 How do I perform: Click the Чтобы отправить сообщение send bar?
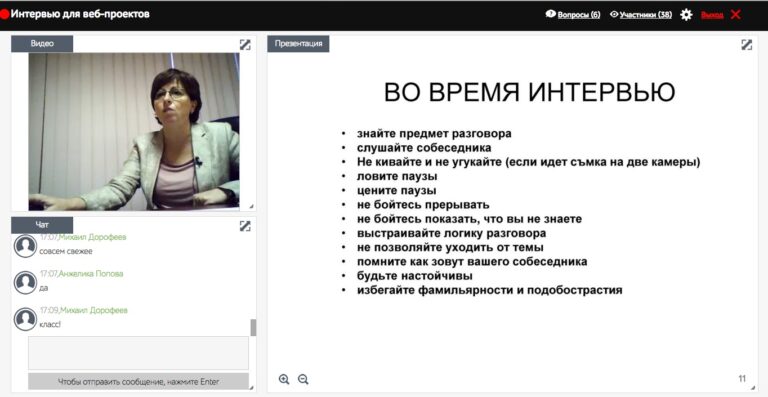click(138, 381)
